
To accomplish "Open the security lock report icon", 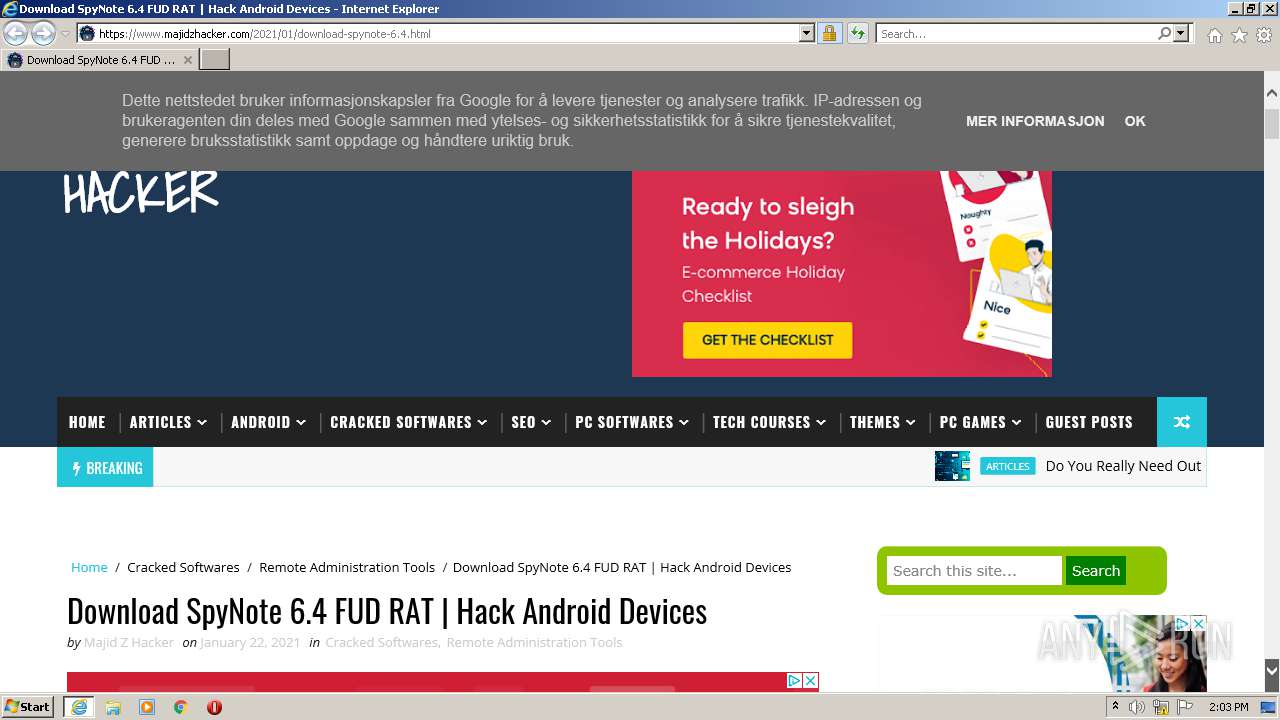I will pyautogui.click(x=829, y=34).
